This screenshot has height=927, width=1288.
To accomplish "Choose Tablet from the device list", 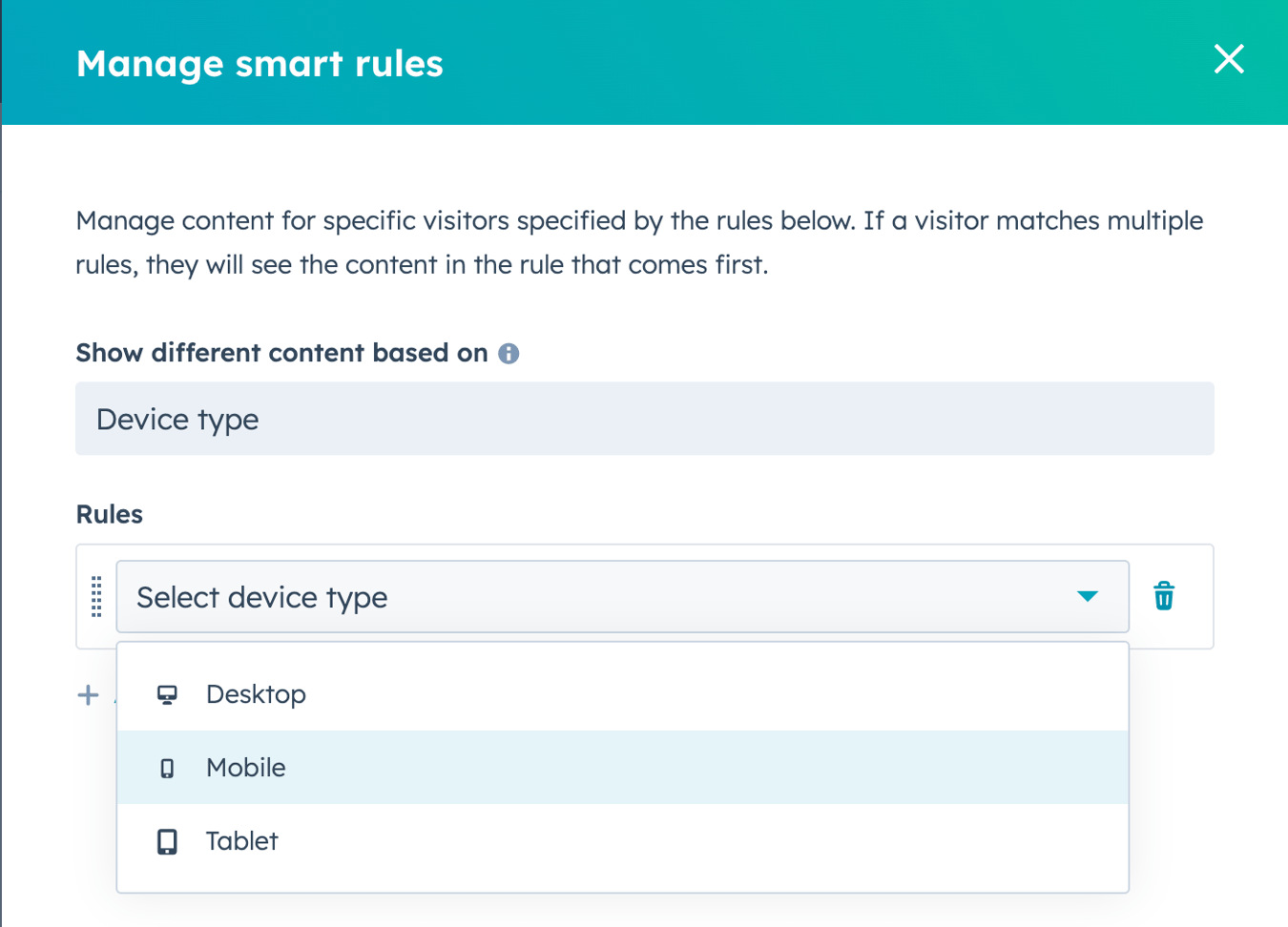I will coord(622,841).
